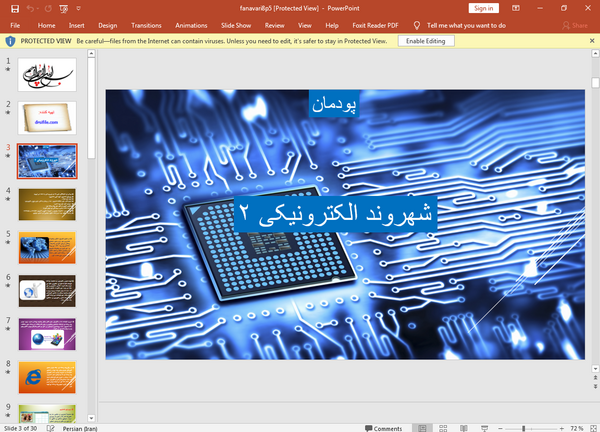This screenshot has height=432, width=600.
Task: Click the Ribbon Display Options icon
Action: coord(516,8)
